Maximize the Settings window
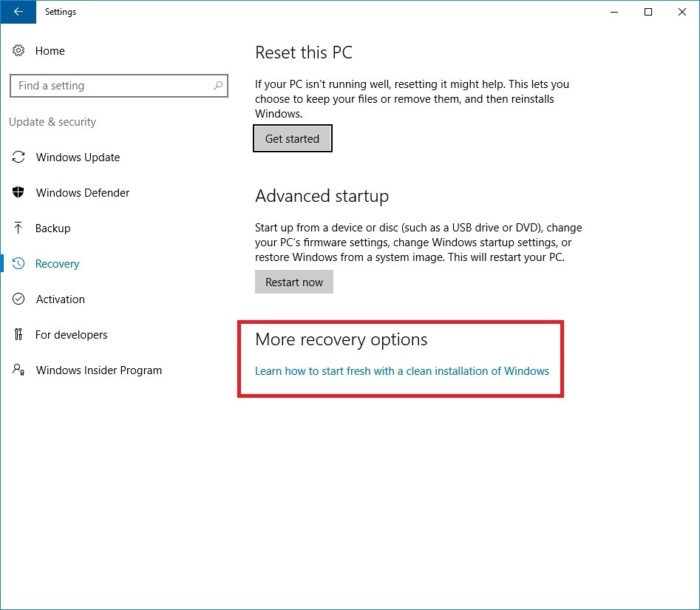The image size is (700, 610). click(648, 12)
